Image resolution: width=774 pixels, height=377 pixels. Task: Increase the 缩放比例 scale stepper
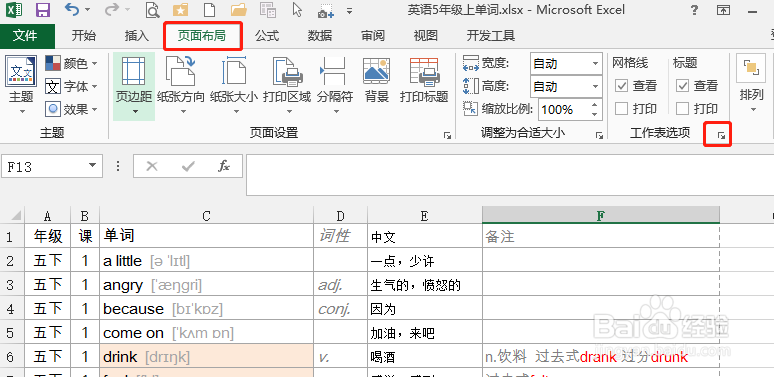[594, 104]
